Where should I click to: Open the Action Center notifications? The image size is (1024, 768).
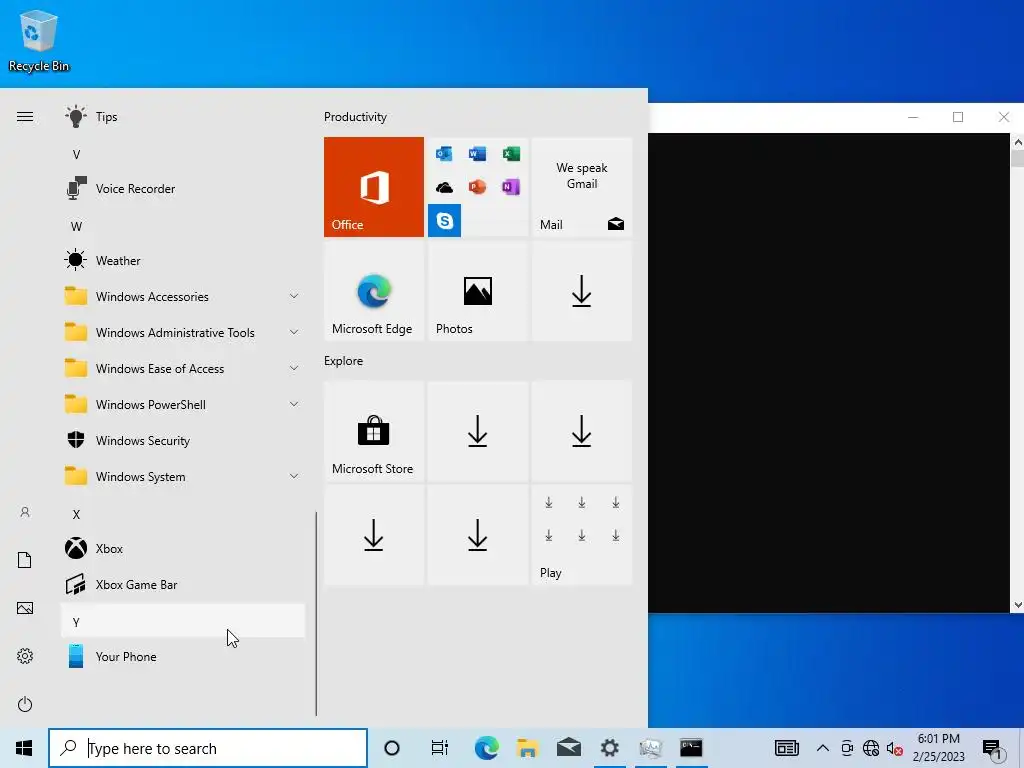coord(992,748)
